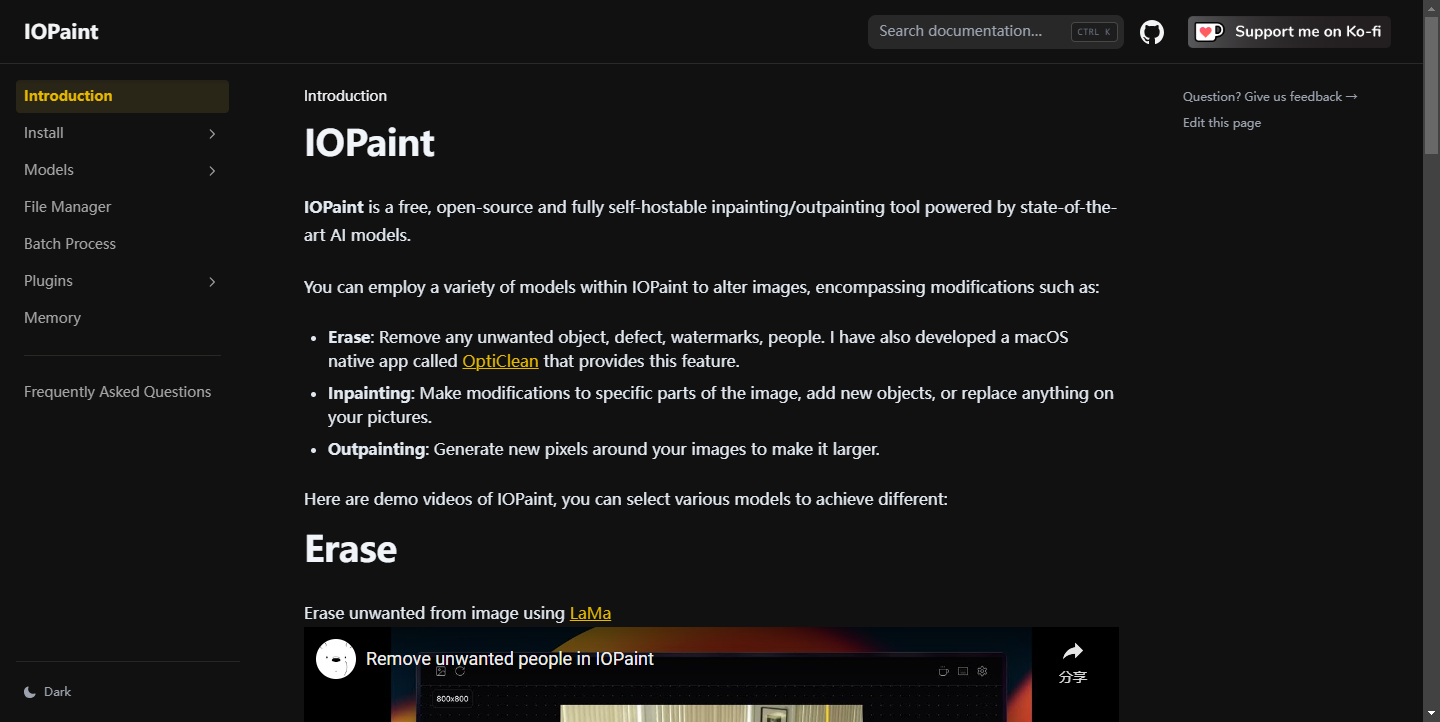Select Introduction in the sidebar
The height and width of the screenshot is (722, 1440).
point(122,96)
